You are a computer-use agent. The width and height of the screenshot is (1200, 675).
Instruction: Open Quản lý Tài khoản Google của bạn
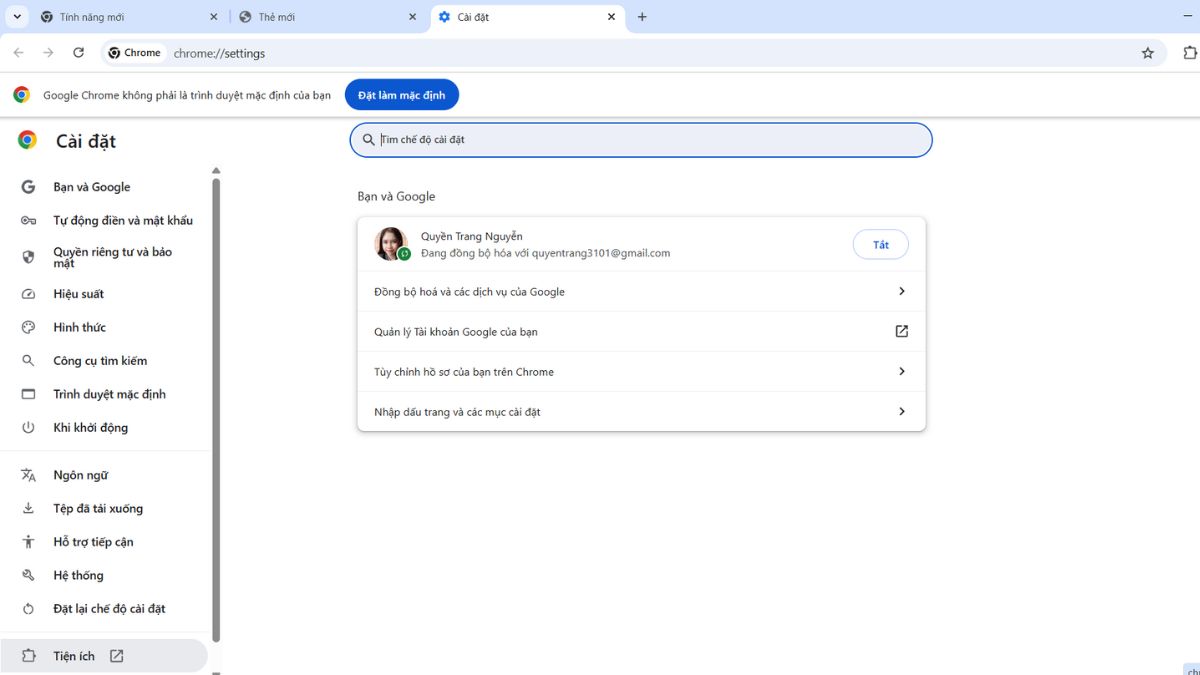[x=641, y=332]
